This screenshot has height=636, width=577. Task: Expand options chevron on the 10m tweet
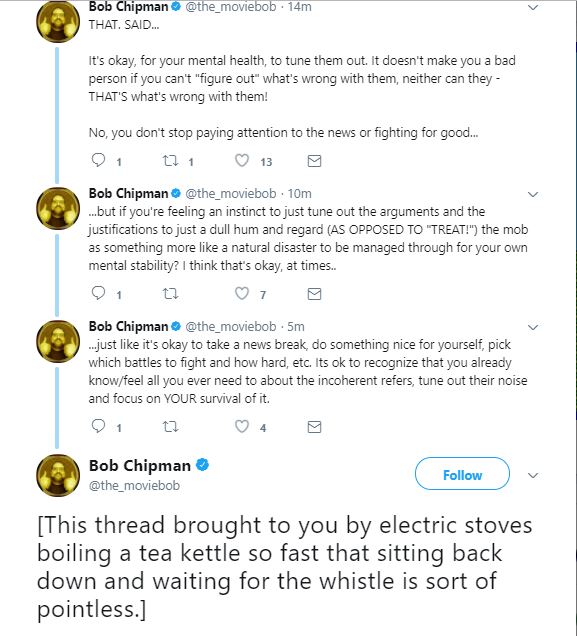click(x=533, y=194)
